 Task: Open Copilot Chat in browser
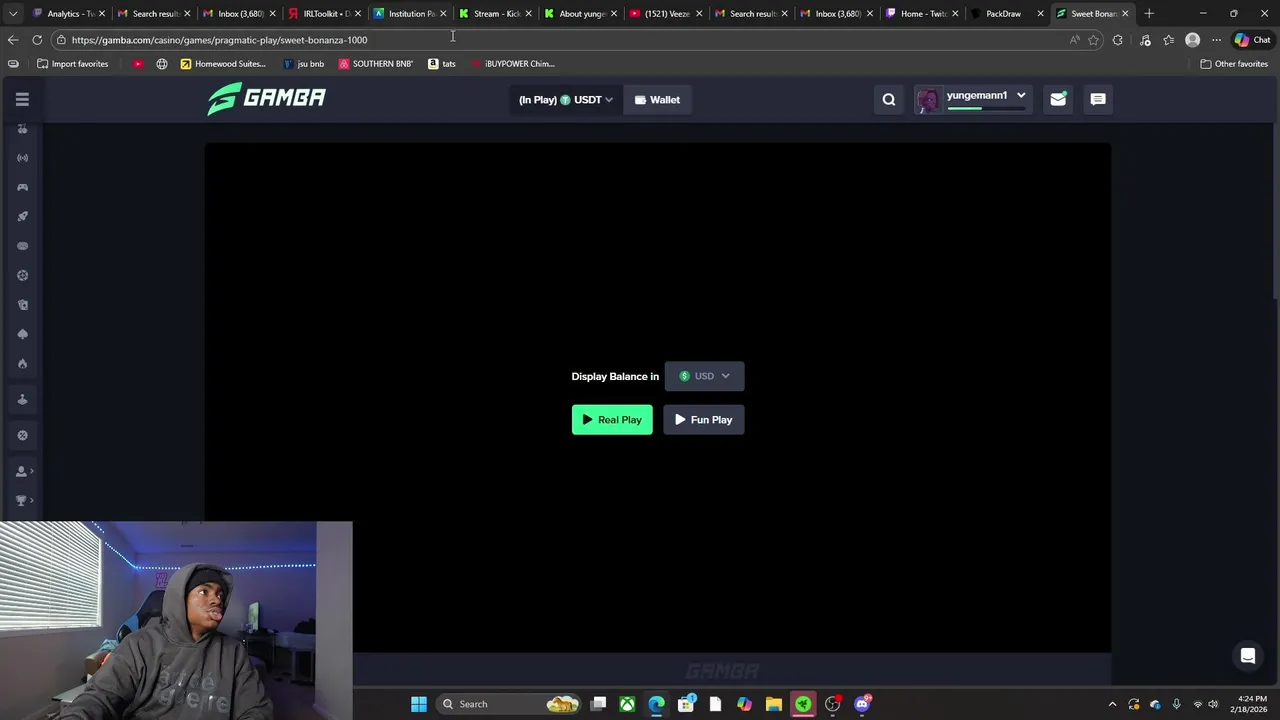1252,40
